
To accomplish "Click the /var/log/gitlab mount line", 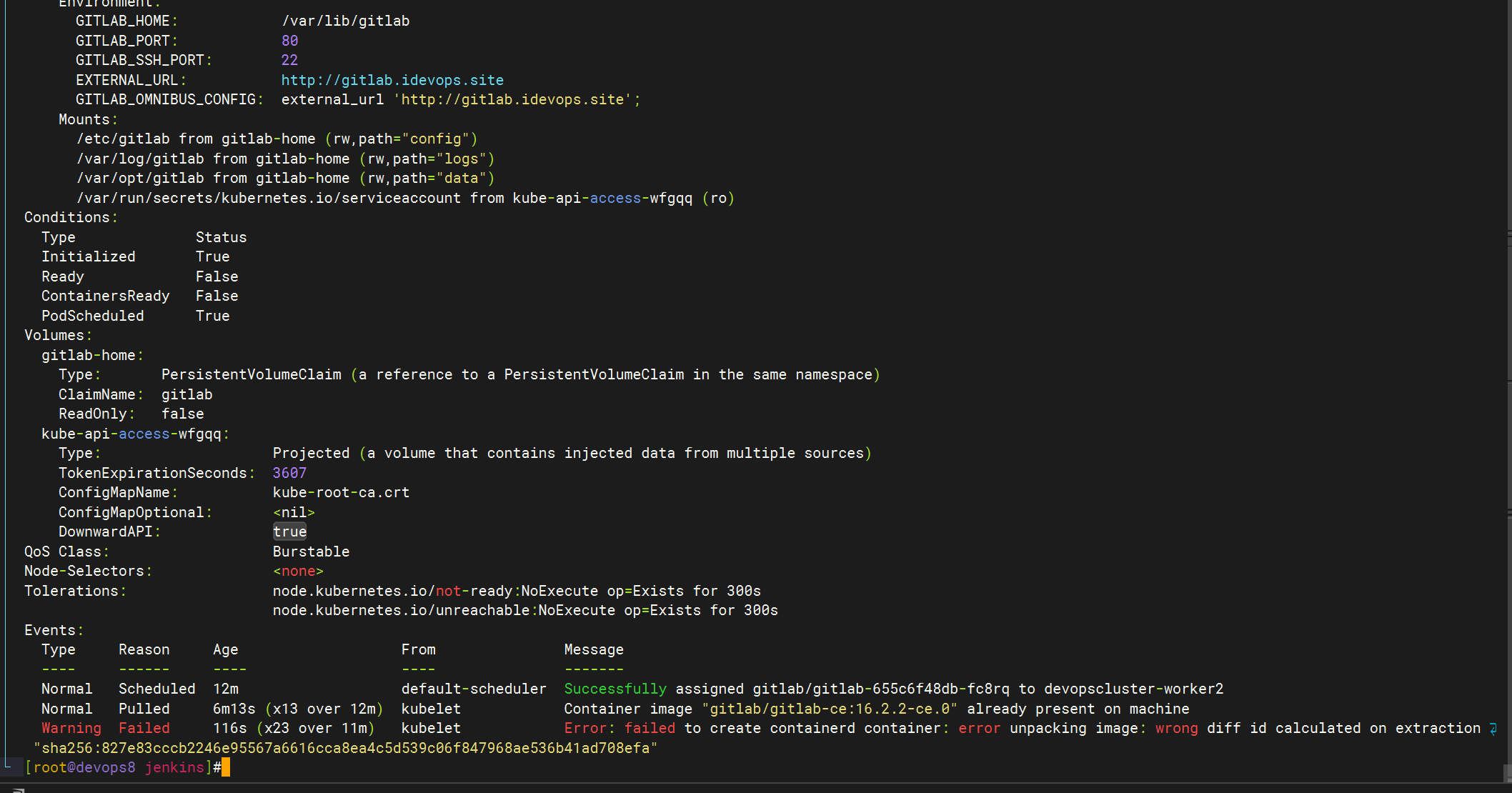I will click(x=285, y=159).
